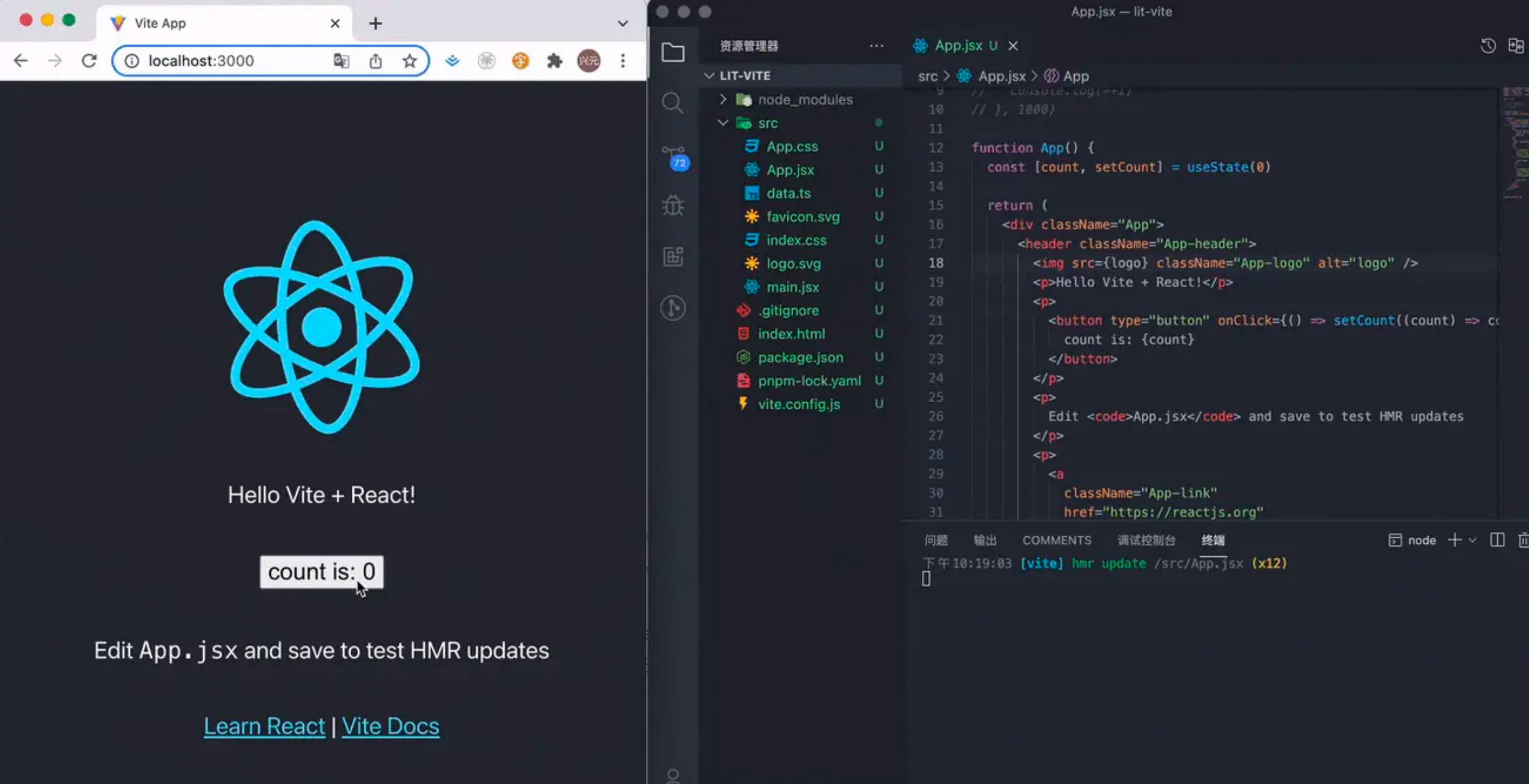Switch to the 输出 panel tab
1529x784 pixels.
[985, 540]
